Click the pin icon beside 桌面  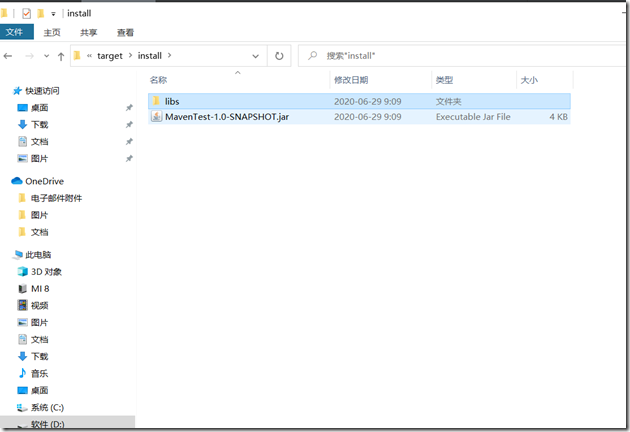click(129, 108)
